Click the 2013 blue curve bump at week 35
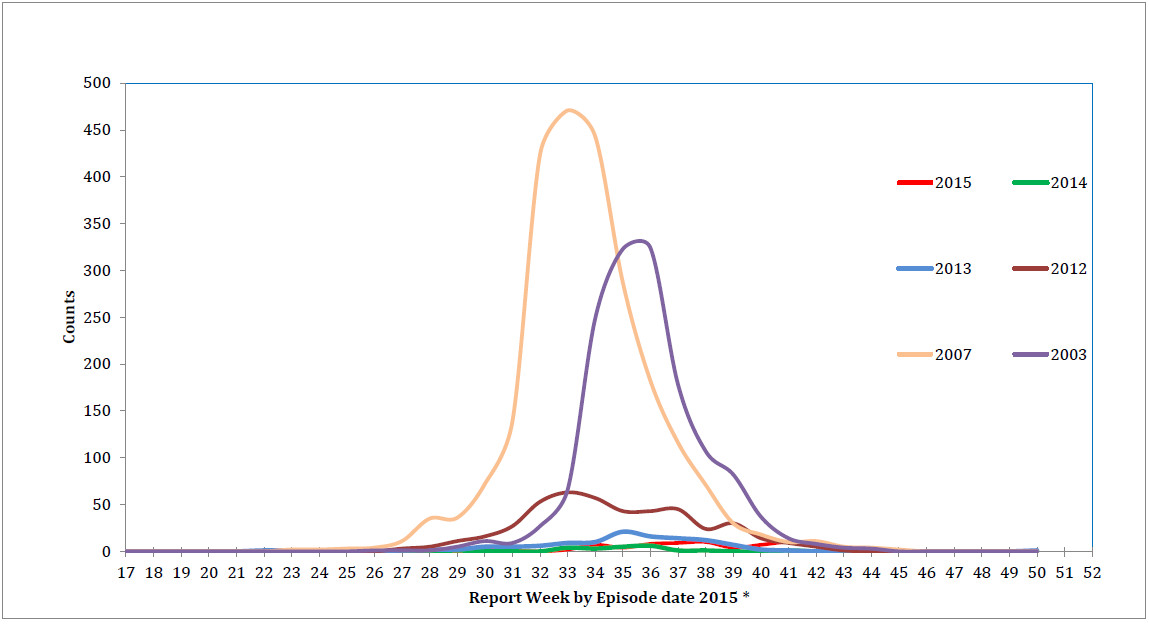The image size is (1149, 624). pos(624,531)
